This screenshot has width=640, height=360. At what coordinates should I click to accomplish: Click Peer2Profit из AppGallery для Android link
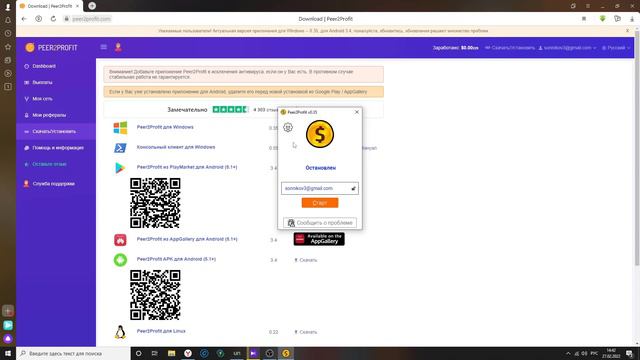point(187,239)
